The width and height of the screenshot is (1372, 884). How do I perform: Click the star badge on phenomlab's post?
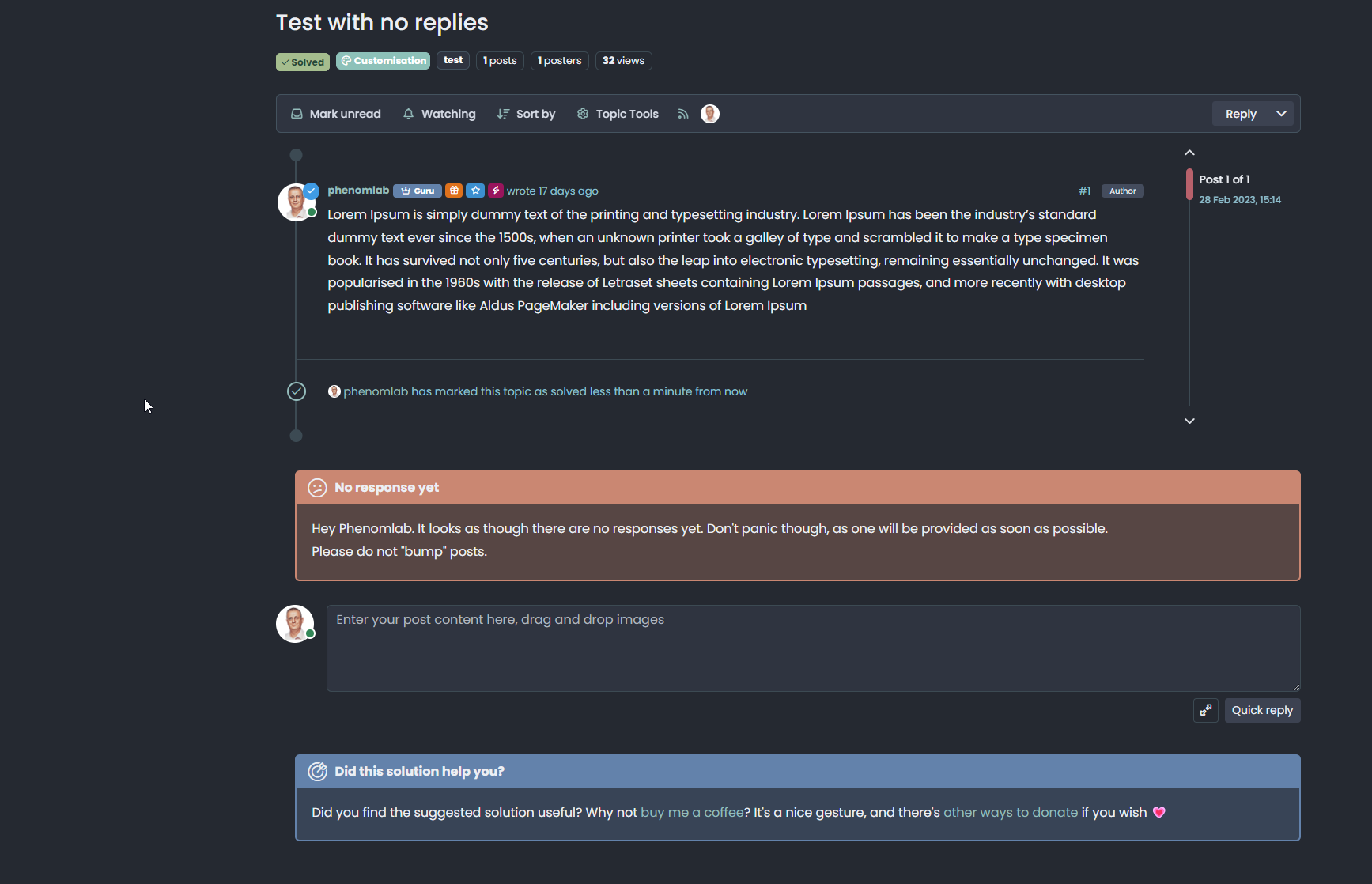click(475, 190)
